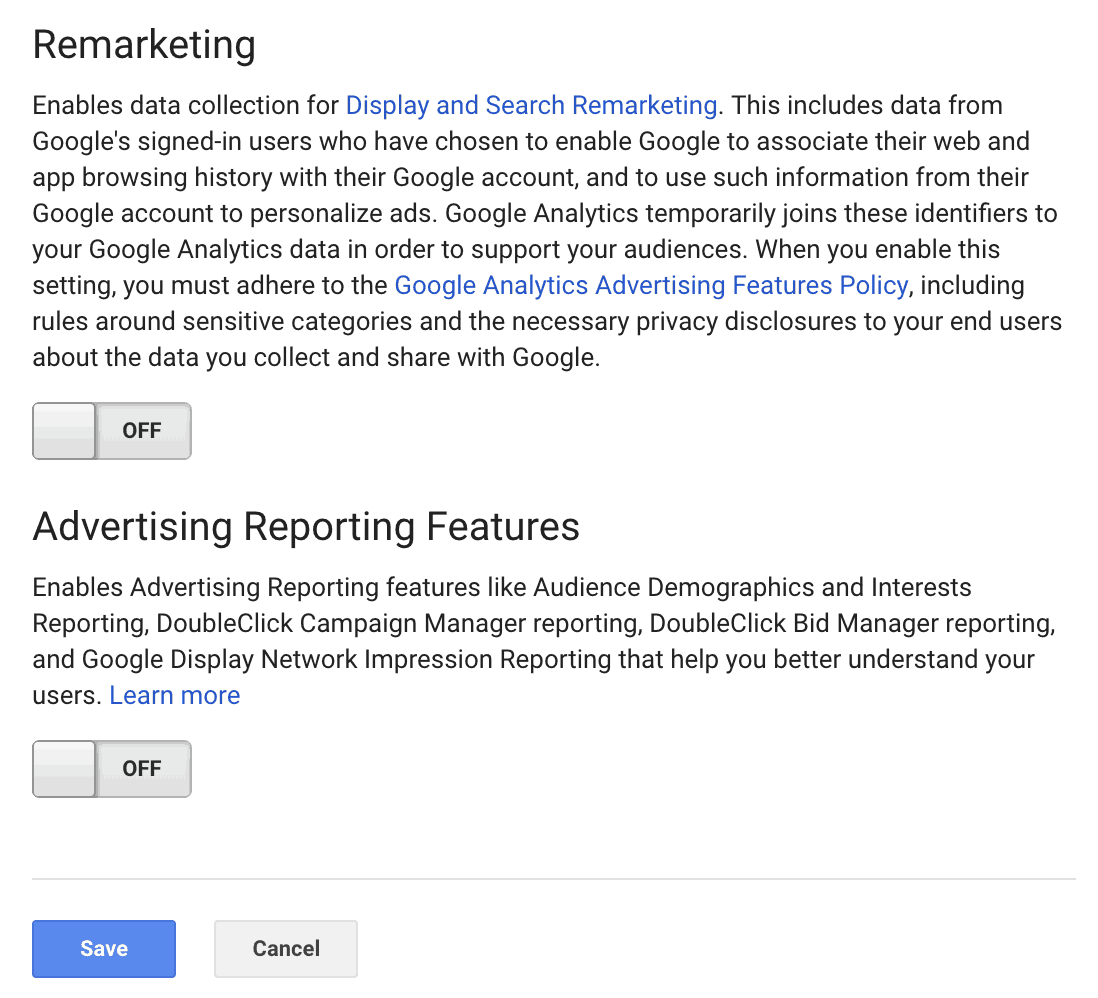Follow the Display and Search Remarketing hyperlink
Viewport: 1098px width, 998px height.
click(531, 105)
